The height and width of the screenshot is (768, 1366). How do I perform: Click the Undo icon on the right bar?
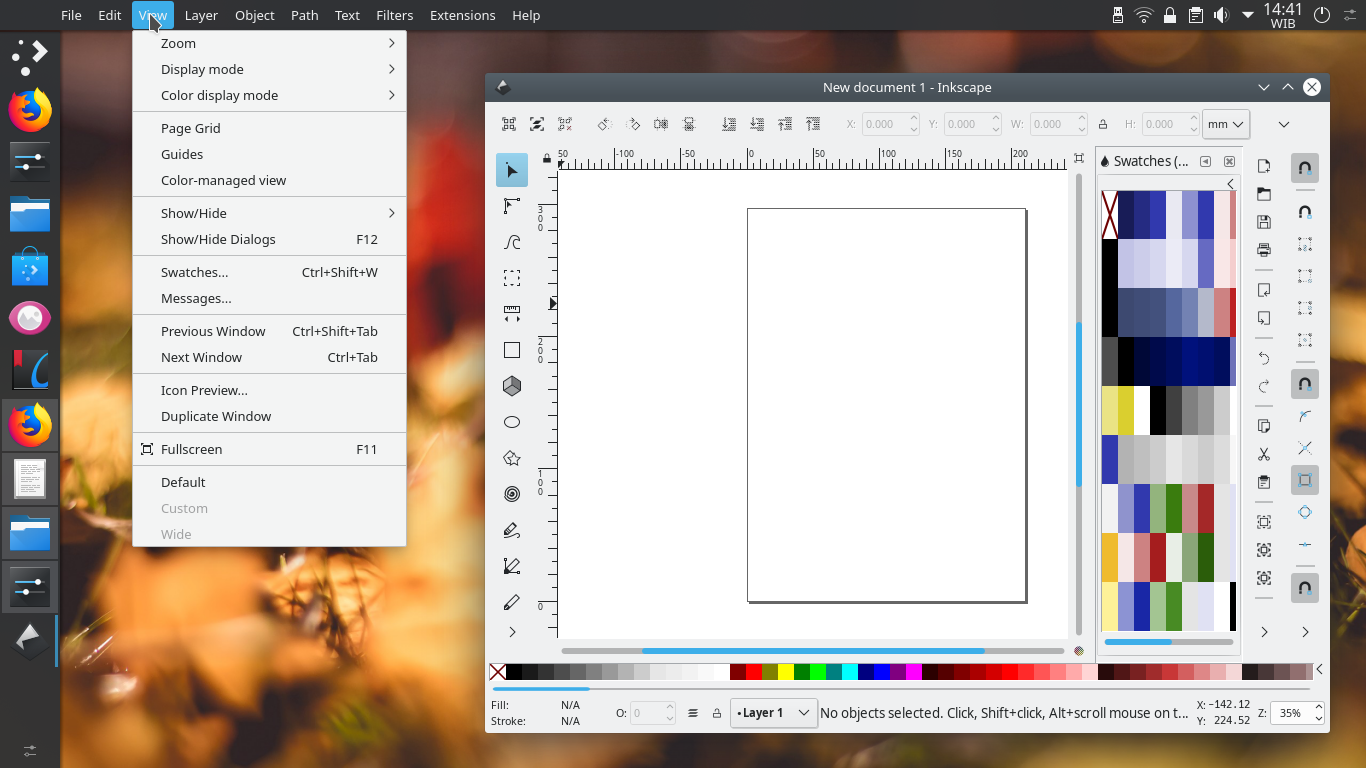click(x=1263, y=358)
